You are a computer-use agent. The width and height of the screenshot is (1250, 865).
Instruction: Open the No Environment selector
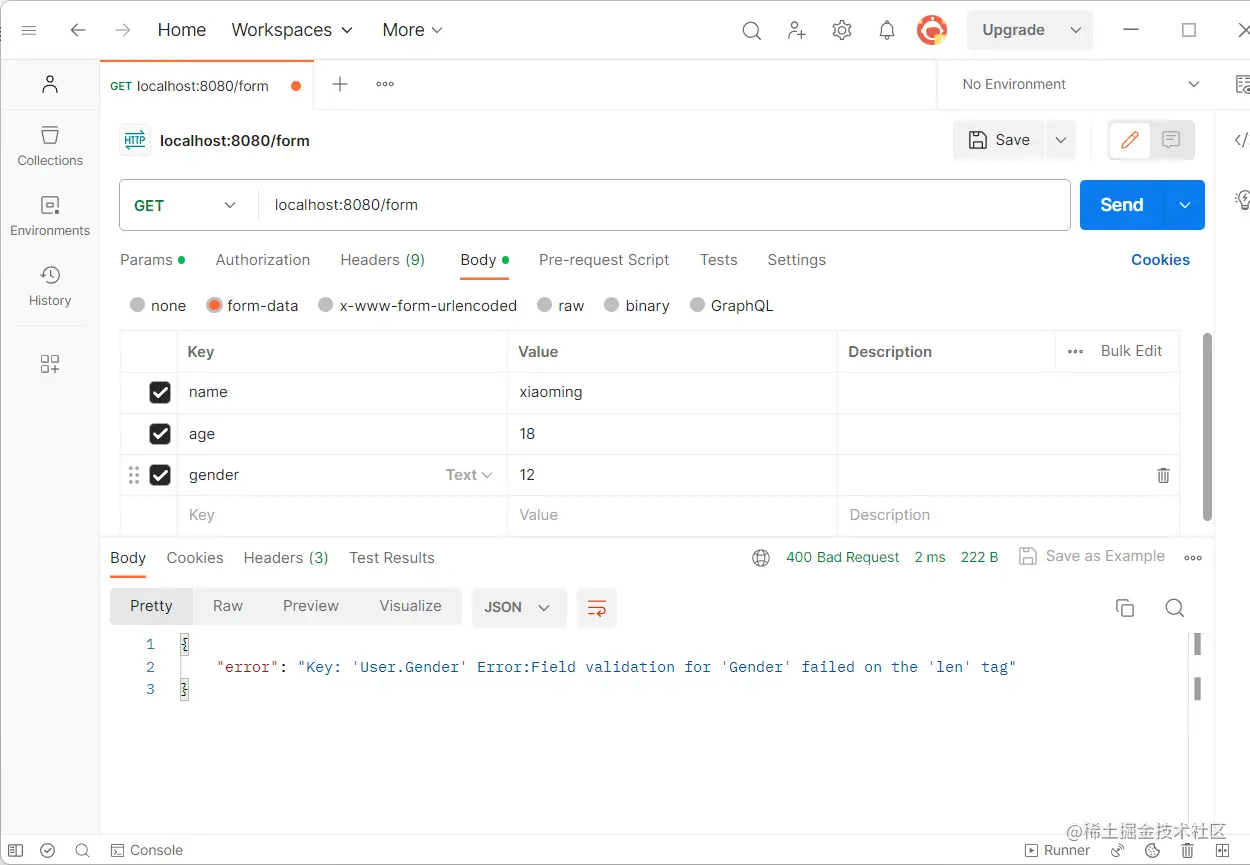1080,84
